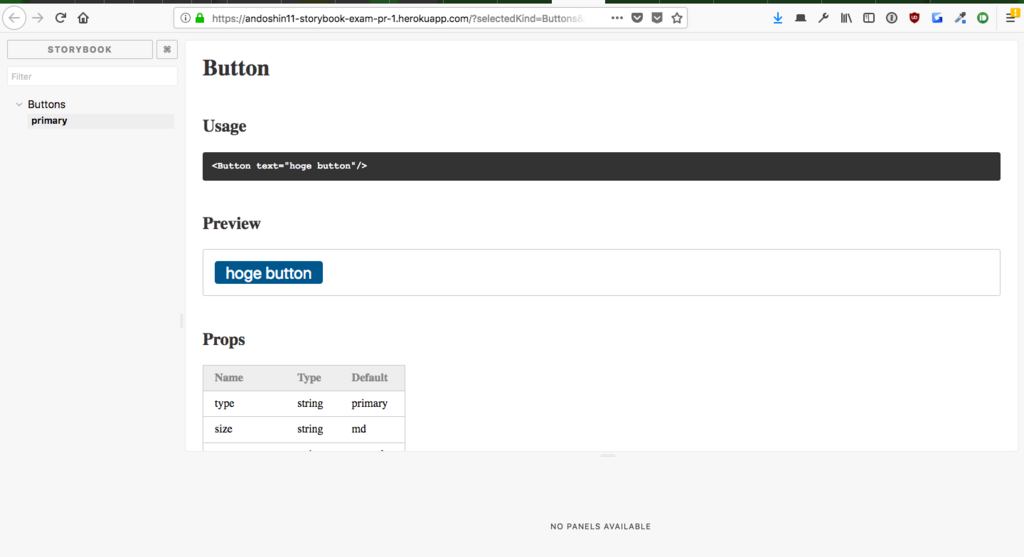This screenshot has width=1024, height=557.
Task: Reload the current page
Action: point(61,18)
